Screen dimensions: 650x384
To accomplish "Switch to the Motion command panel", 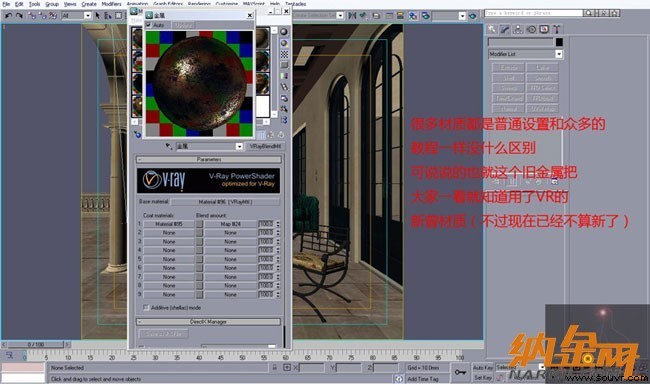I will tap(531, 29).
